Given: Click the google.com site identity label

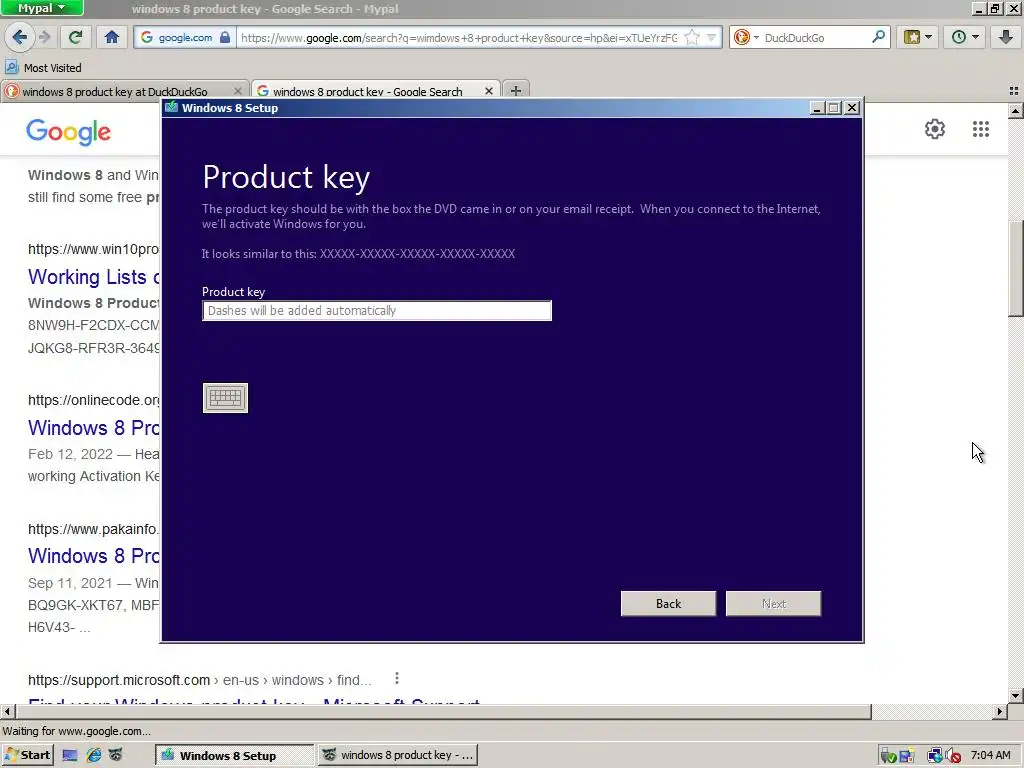Looking at the screenshot, I should [185, 37].
